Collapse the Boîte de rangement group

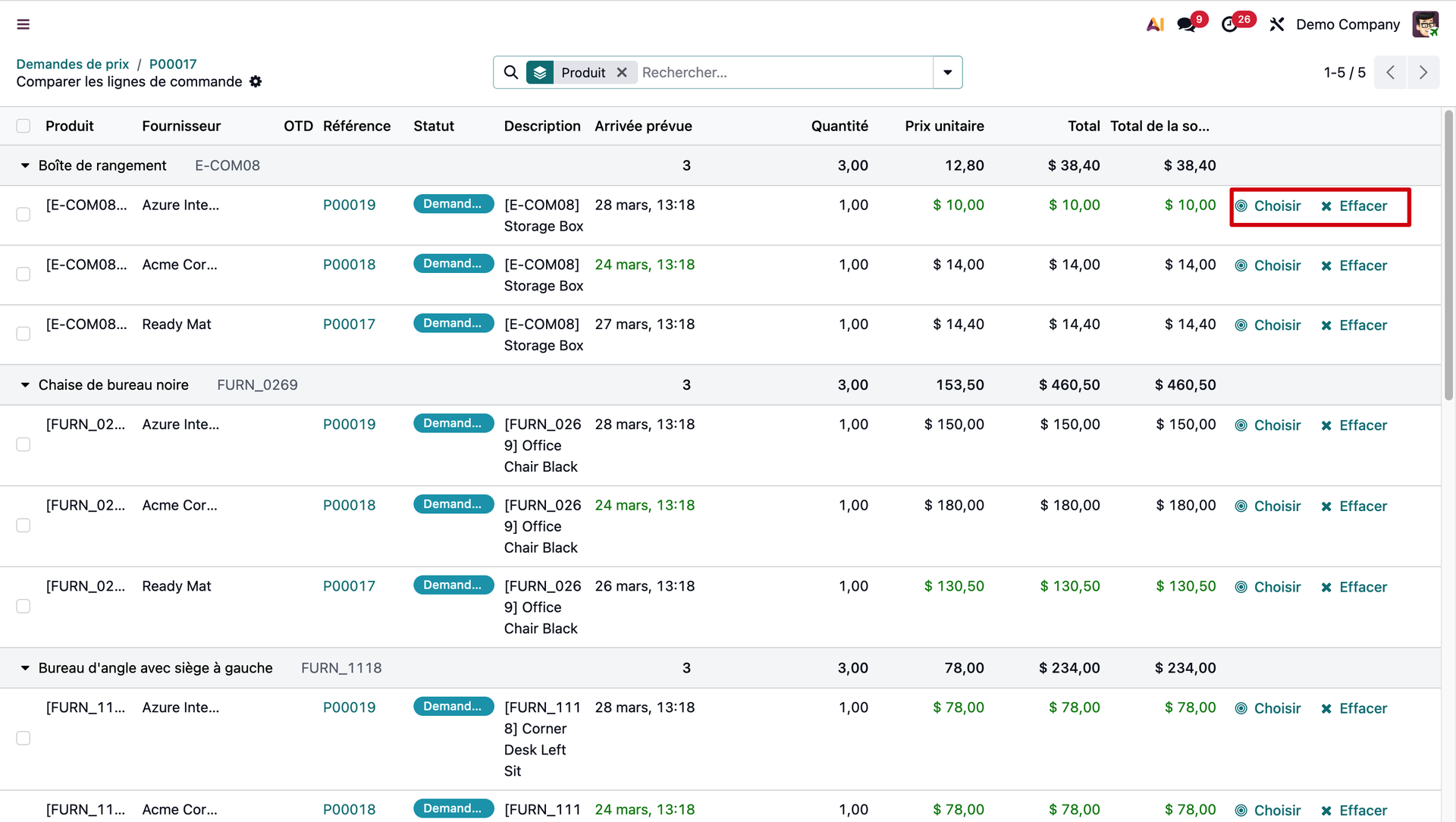(x=25, y=165)
